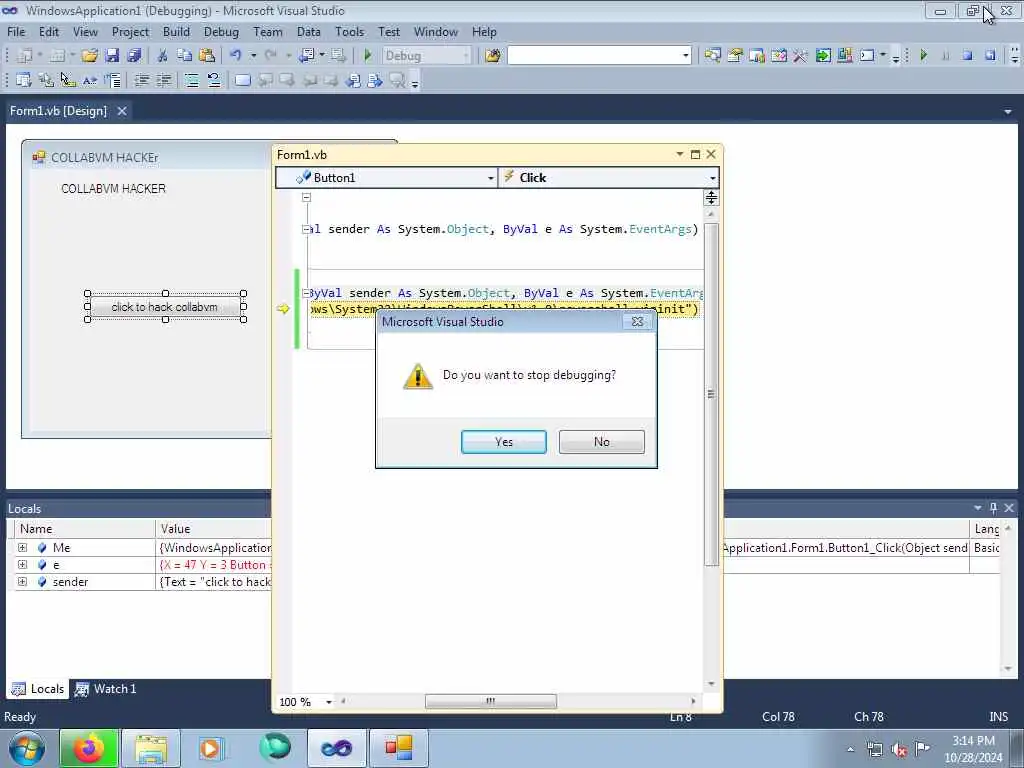Click the New Project toolbar icon
The width and height of the screenshot is (1024, 768).
click(x=25, y=56)
